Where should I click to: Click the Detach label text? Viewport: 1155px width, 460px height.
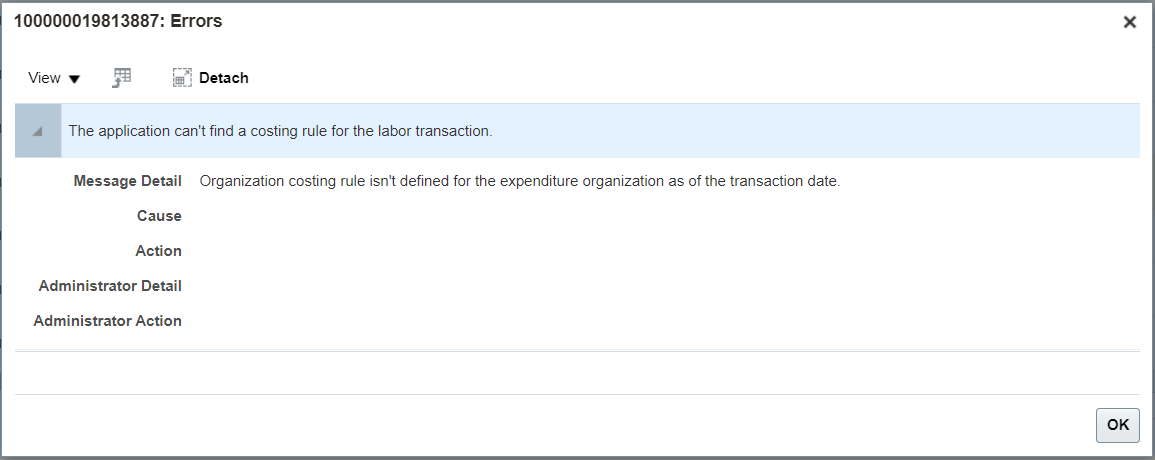(x=224, y=78)
